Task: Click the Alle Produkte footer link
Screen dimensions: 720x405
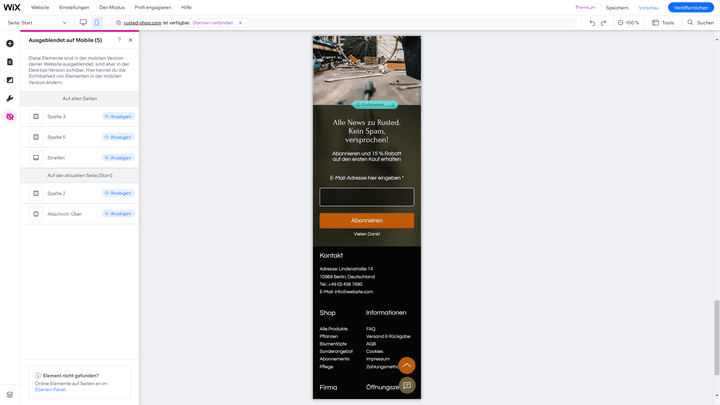Action: [x=333, y=329]
